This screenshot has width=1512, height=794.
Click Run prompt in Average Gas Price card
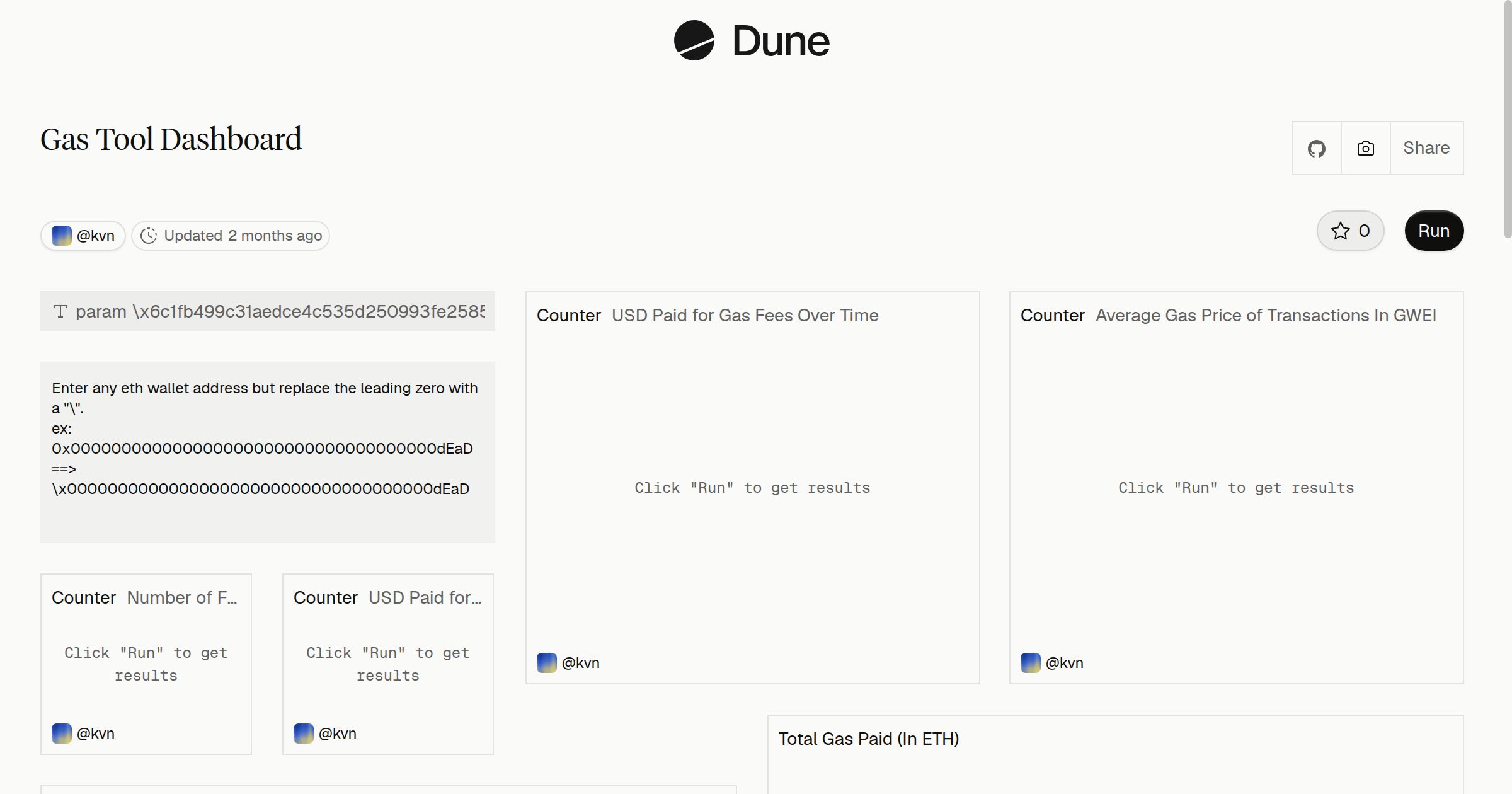1236,488
